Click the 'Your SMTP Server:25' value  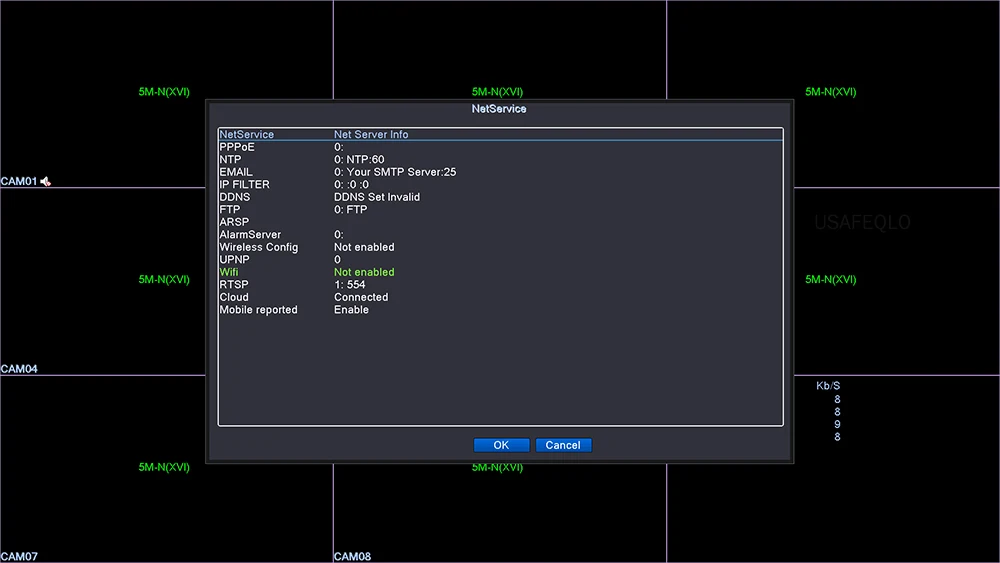tap(401, 172)
